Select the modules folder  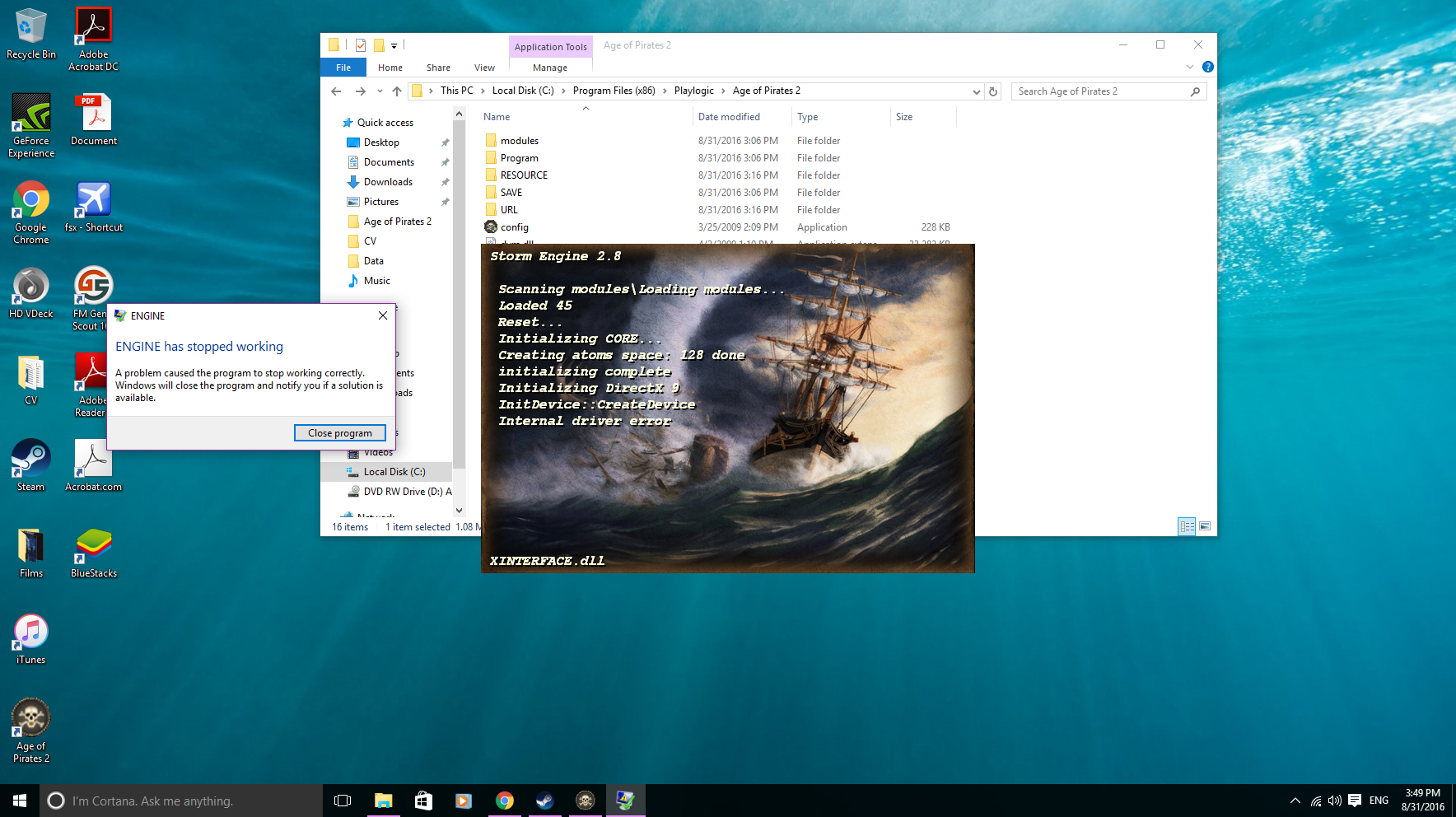click(x=520, y=141)
